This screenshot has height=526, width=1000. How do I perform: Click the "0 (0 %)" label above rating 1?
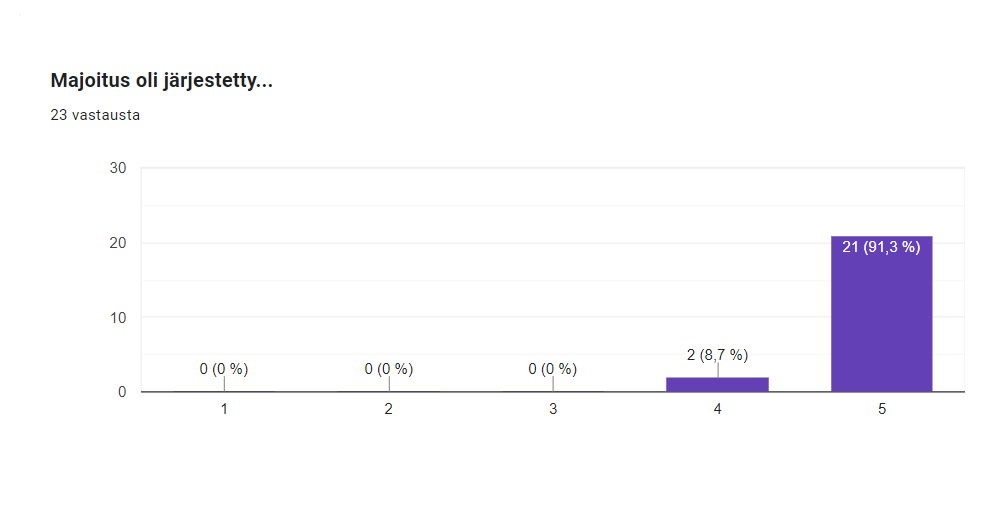[x=224, y=369]
